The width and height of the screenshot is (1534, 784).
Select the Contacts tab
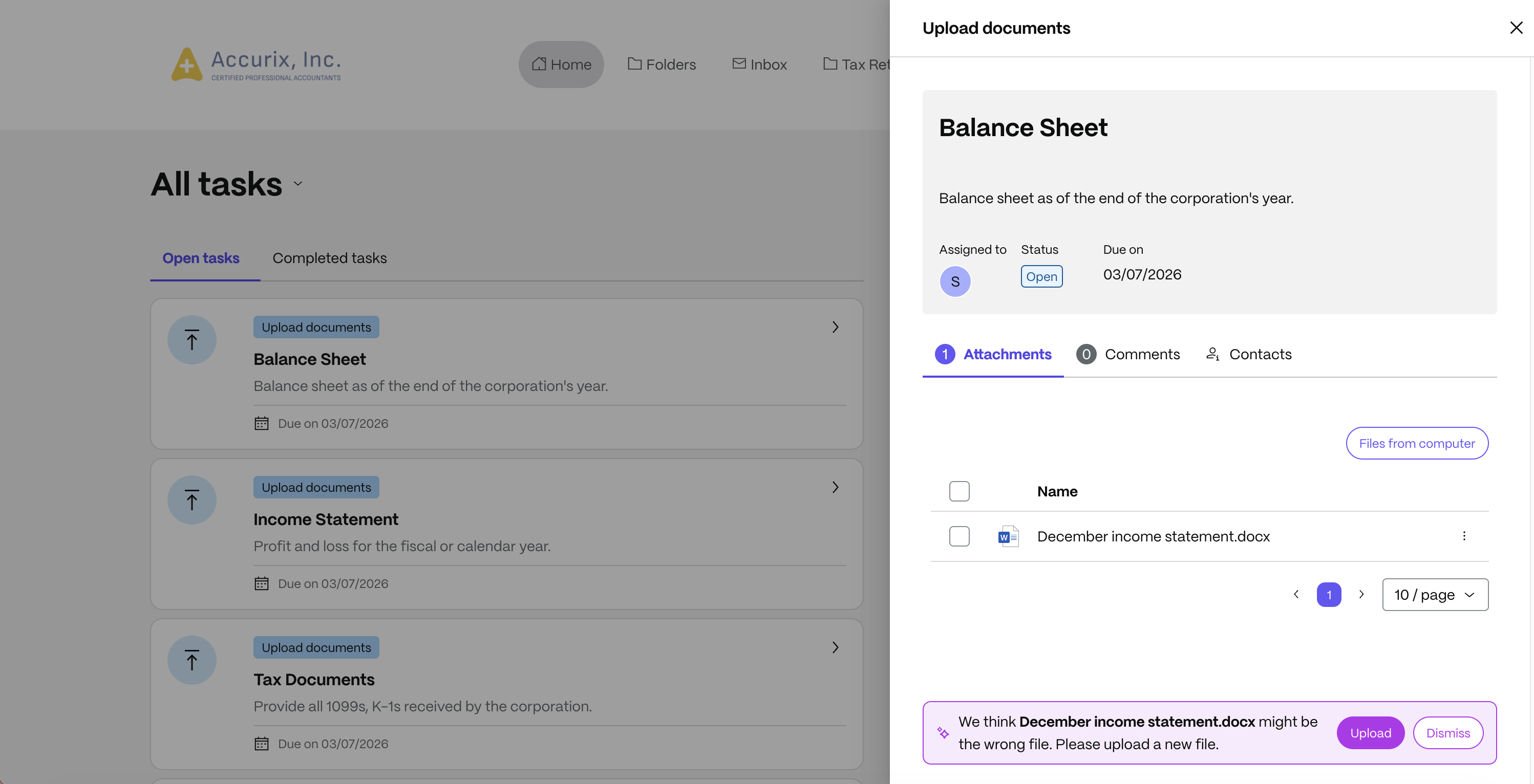pyautogui.click(x=1249, y=355)
